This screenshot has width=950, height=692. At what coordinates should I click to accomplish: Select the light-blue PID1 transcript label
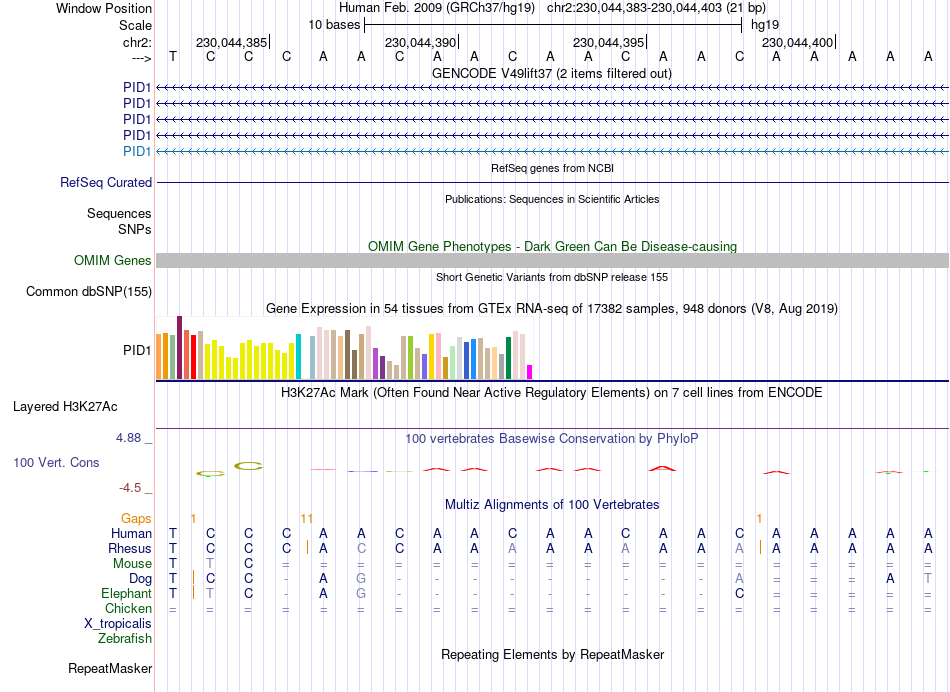point(137,151)
